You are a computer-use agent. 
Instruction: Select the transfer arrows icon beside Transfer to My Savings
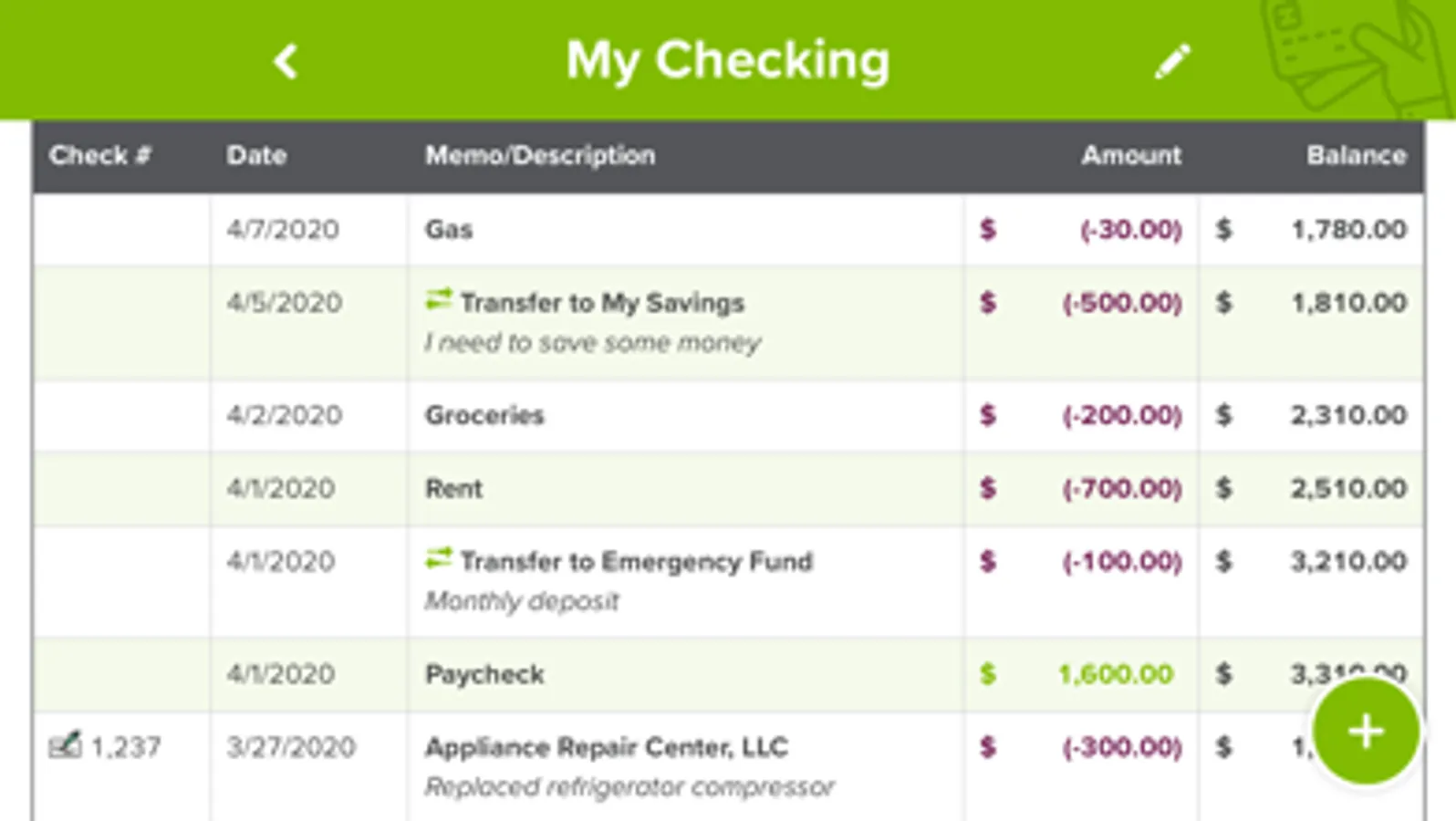click(439, 296)
